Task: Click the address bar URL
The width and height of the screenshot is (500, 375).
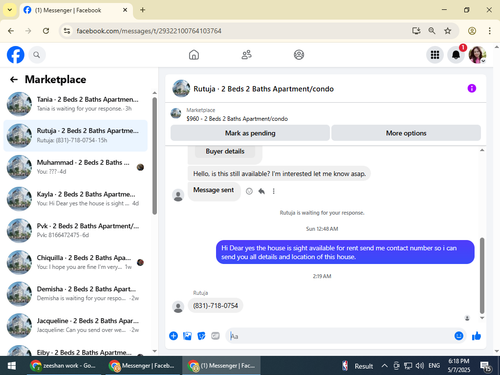Action: click(x=149, y=31)
